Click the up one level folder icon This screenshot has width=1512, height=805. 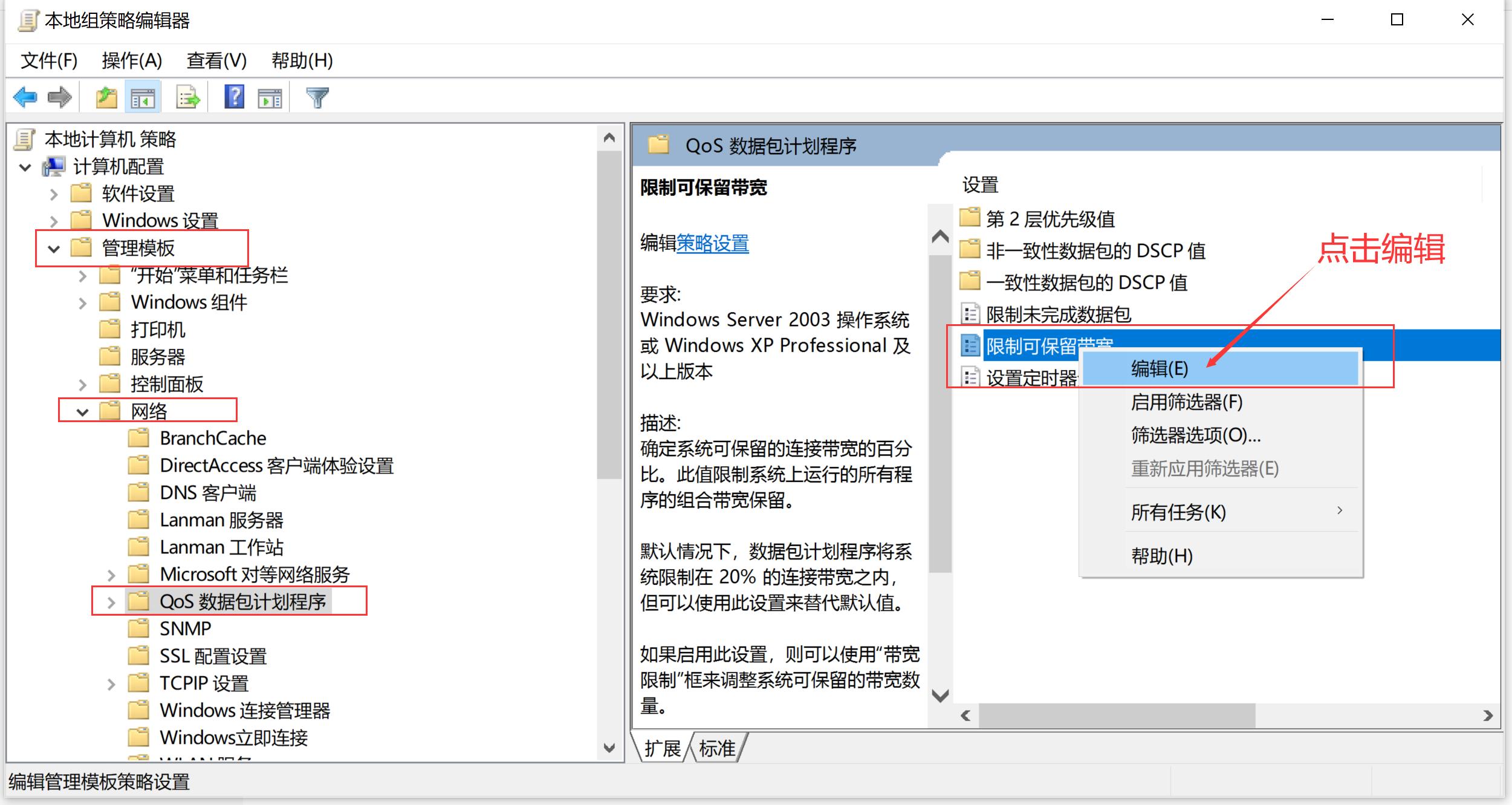(x=106, y=97)
